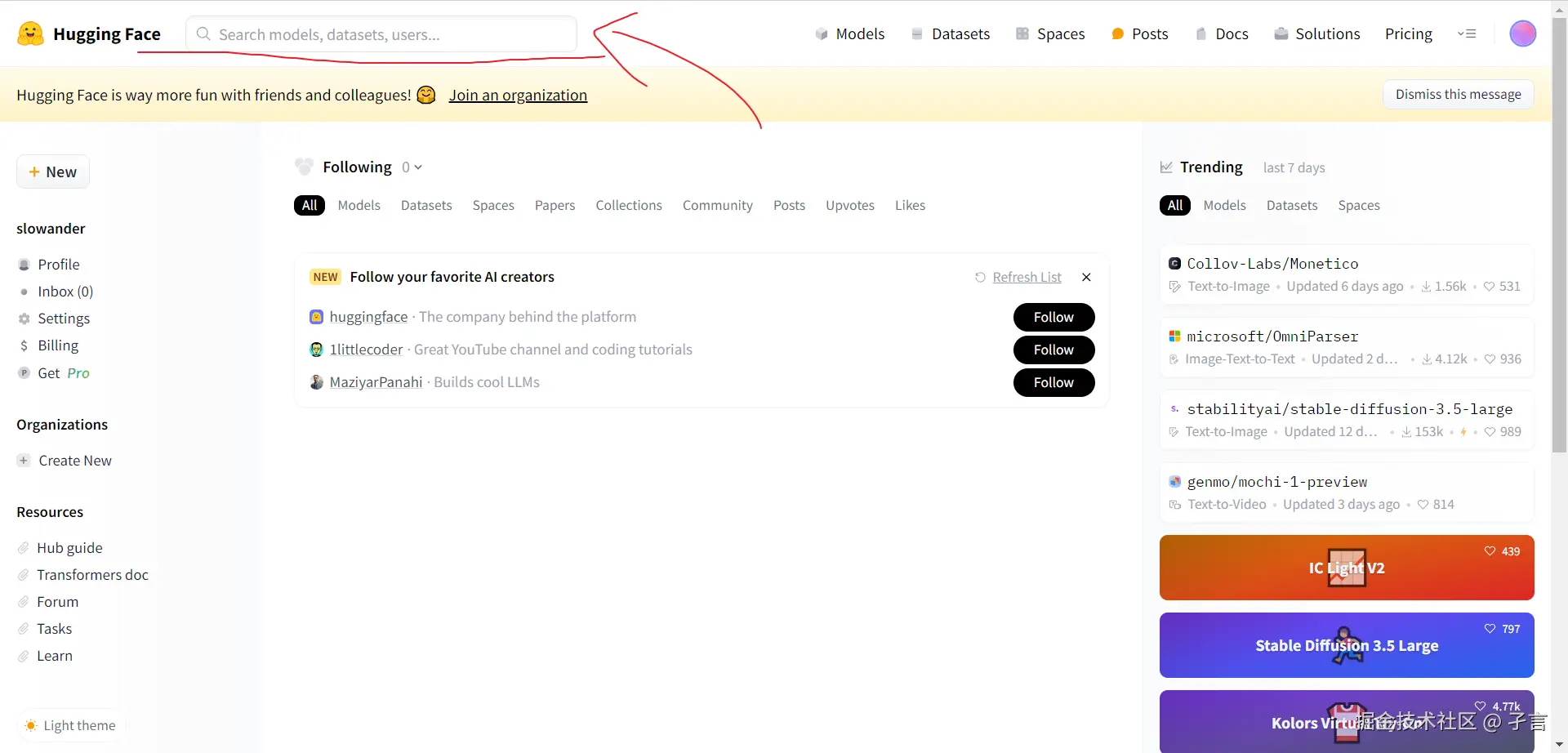
Task: Like the Stable Diffusion 3.5 Large space heart
Action: tap(1490, 629)
